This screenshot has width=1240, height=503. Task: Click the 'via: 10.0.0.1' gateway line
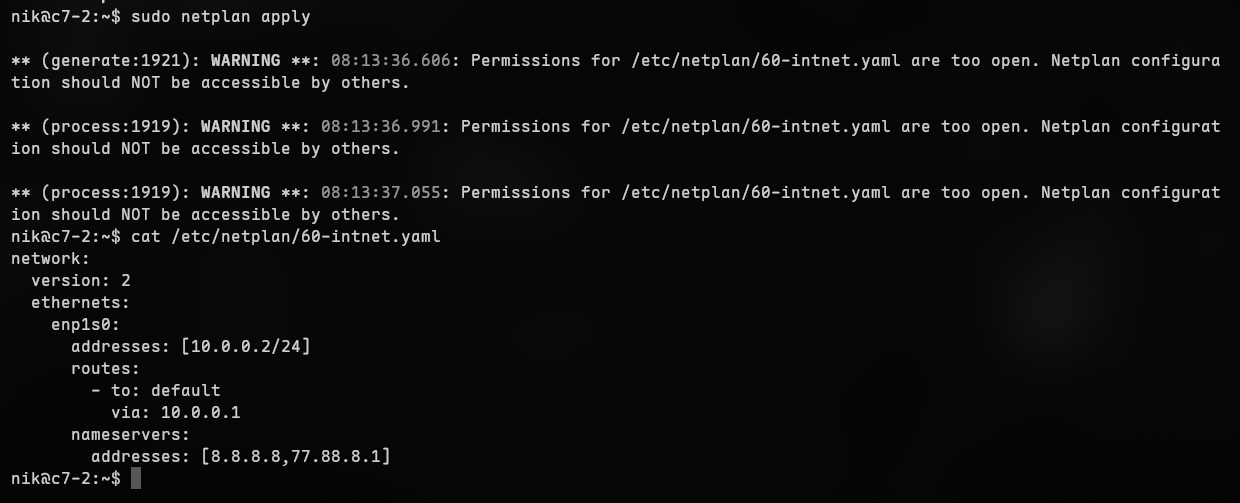175,413
